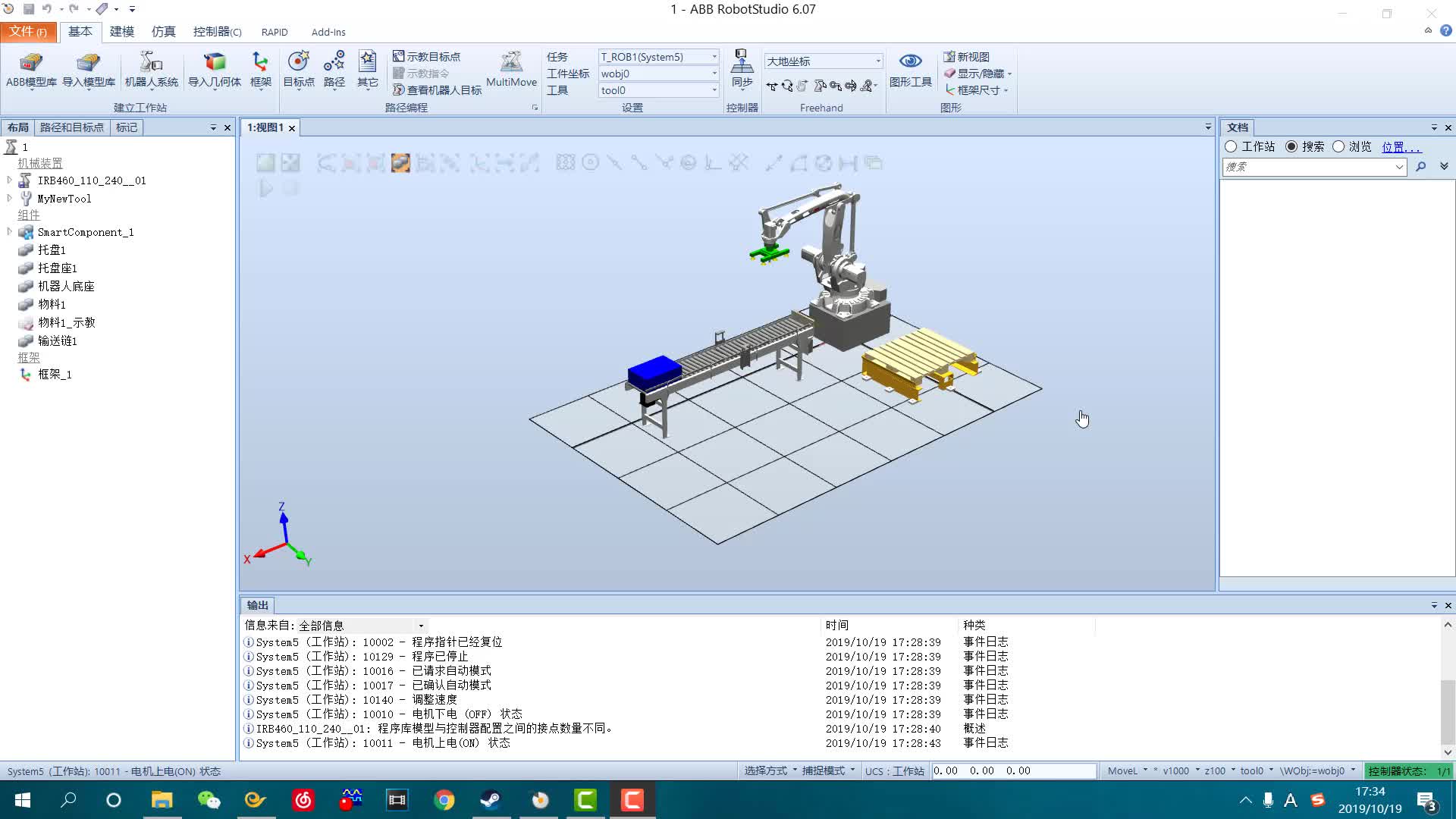Open the 路径 path tool
Viewport: 1456px width, 819px height.
pyautogui.click(x=334, y=71)
